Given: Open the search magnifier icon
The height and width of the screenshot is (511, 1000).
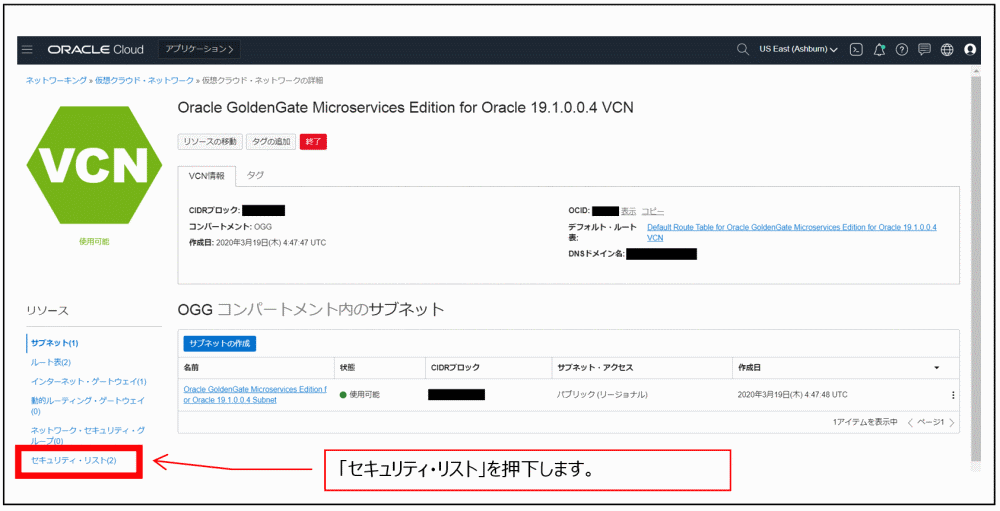Looking at the screenshot, I should click(742, 49).
